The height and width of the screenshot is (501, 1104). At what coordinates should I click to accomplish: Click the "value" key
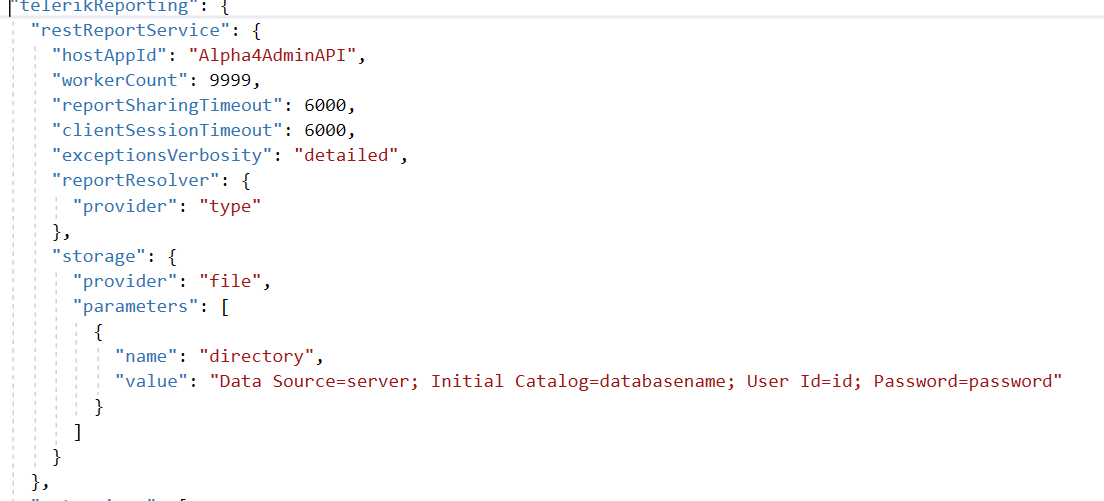pyautogui.click(x=151, y=381)
